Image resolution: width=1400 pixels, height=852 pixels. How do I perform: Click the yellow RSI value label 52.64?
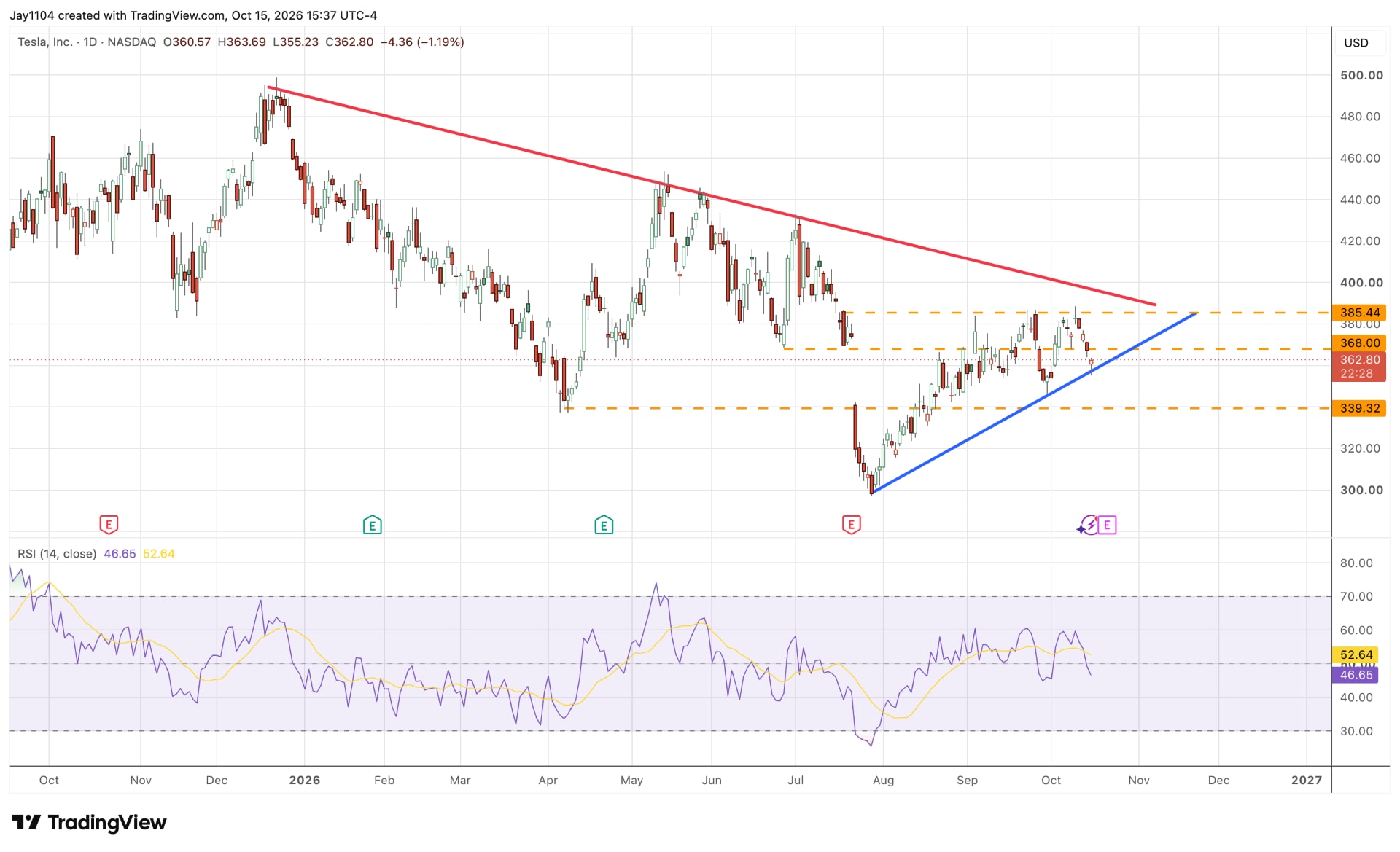1356,654
